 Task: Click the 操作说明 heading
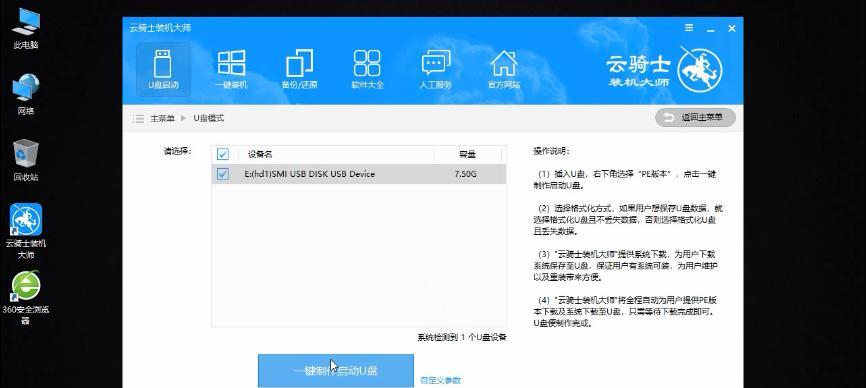(551, 151)
